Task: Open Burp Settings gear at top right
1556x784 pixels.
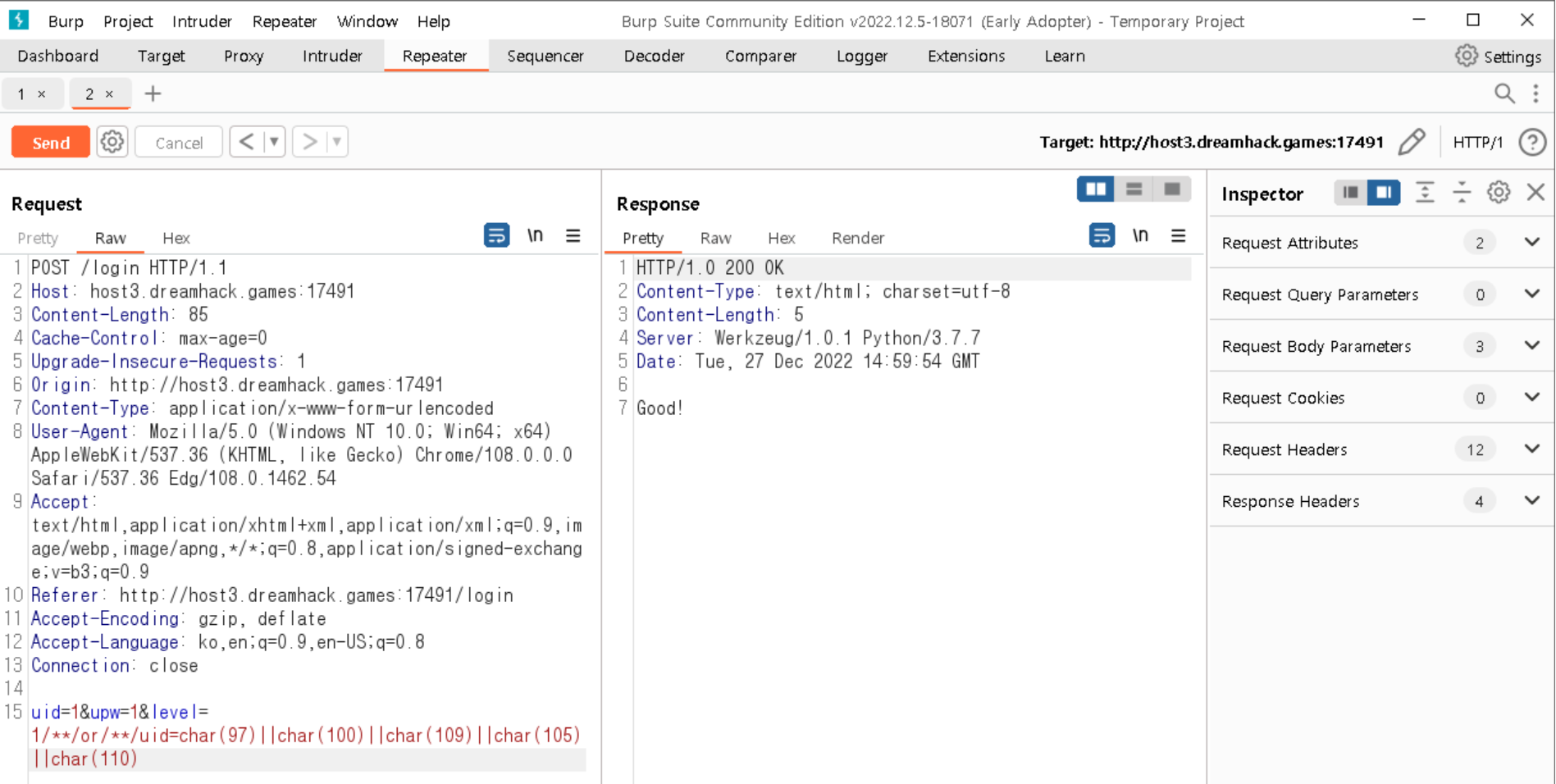Action: pyautogui.click(x=1466, y=56)
